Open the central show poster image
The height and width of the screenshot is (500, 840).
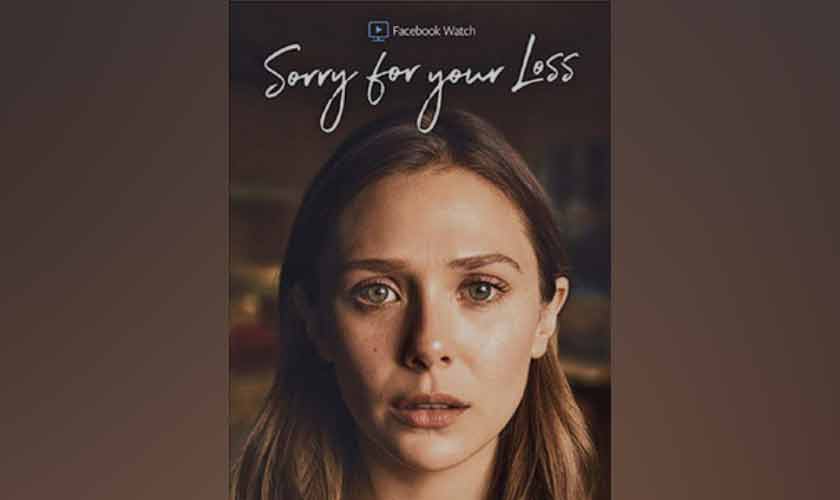(420, 250)
